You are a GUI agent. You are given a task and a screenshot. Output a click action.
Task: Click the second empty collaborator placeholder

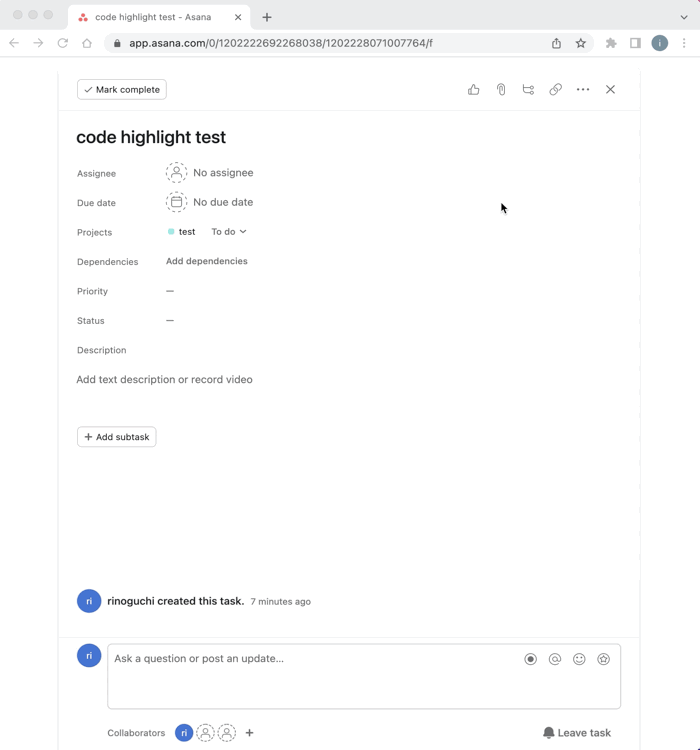227,733
